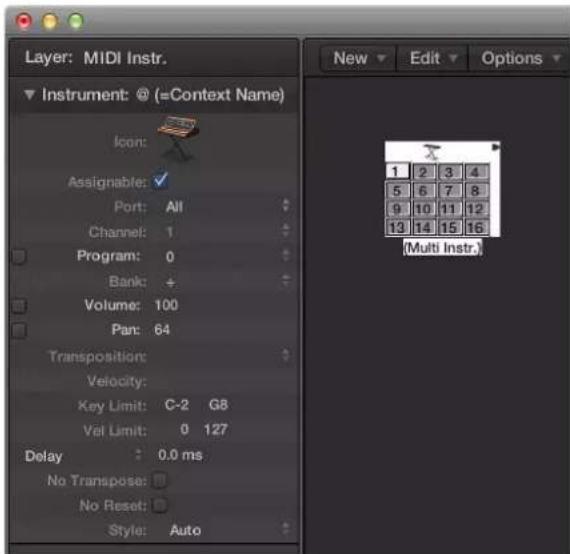Select sub-channel 14 in Multi Instrument
This screenshot has width=570, height=554.
pyautogui.click(x=424, y=228)
